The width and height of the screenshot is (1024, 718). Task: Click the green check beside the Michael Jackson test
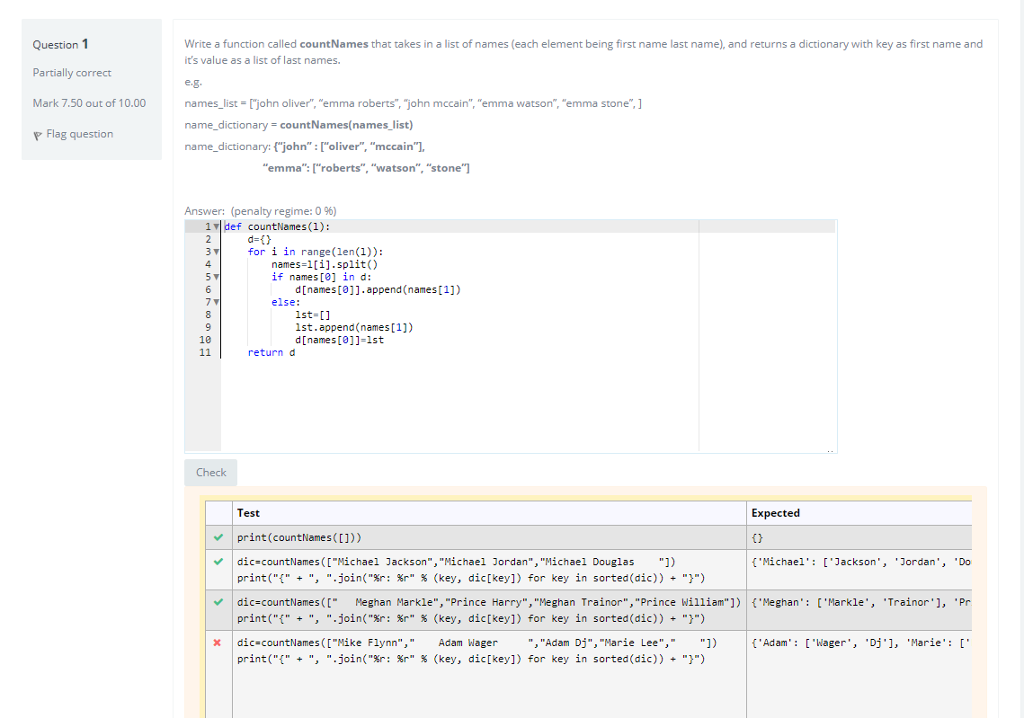[x=218, y=561]
